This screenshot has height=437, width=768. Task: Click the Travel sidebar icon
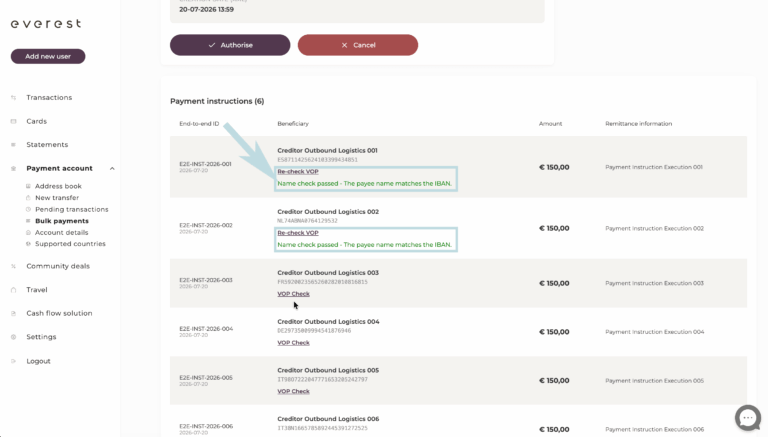tap(13, 290)
